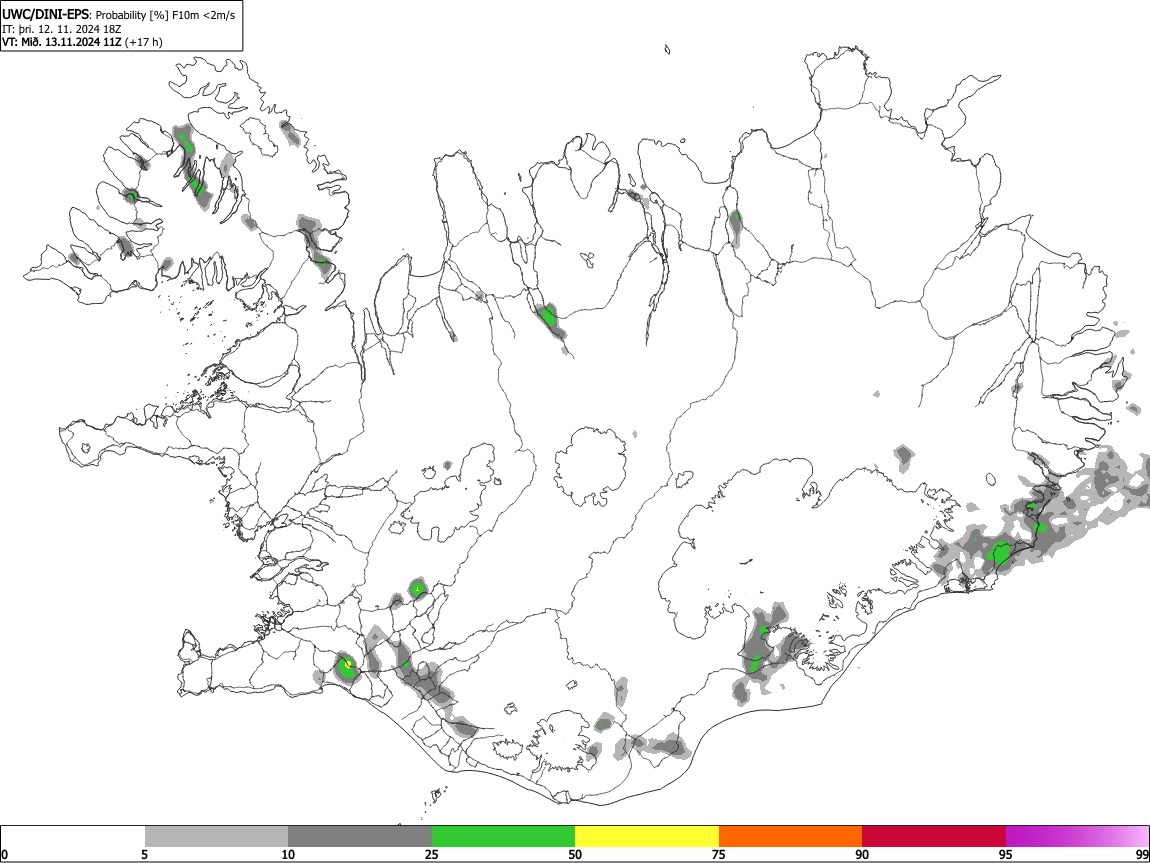Screen dimensions: 1150x863
Task: Click the dark gray 10-25% legend swatch
Action: coord(360,837)
